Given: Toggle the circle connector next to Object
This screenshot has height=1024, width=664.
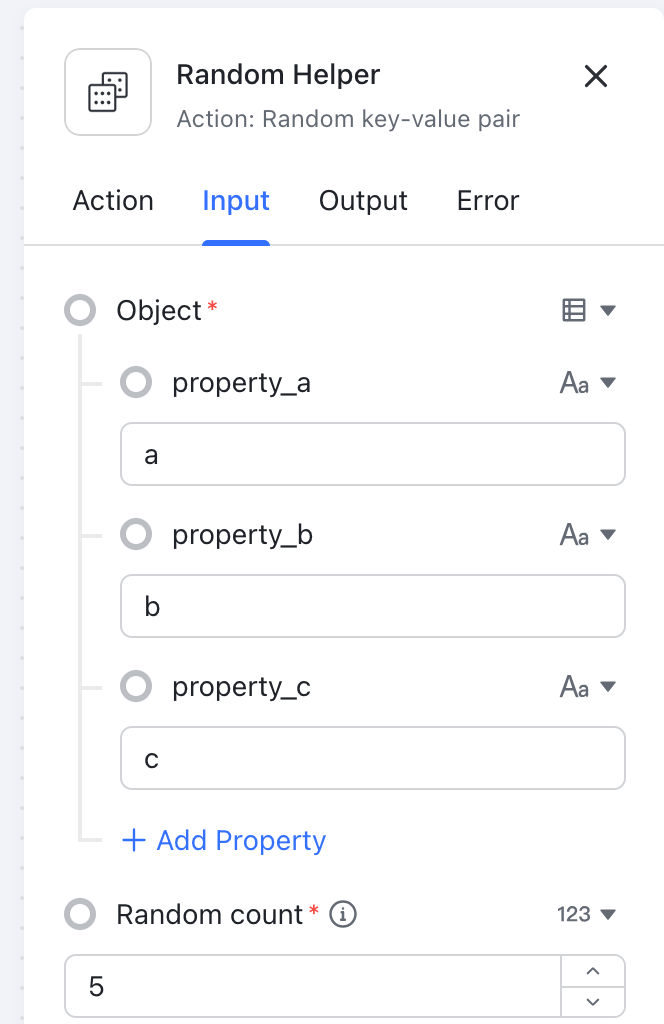Looking at the screenshot, I should click(80, 311).
